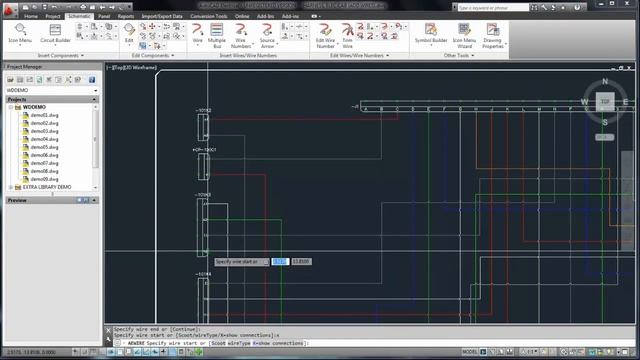Open the Project Manager help icon
The width and height of the screenshot is (640, 360).
click(x=92, y=80)
